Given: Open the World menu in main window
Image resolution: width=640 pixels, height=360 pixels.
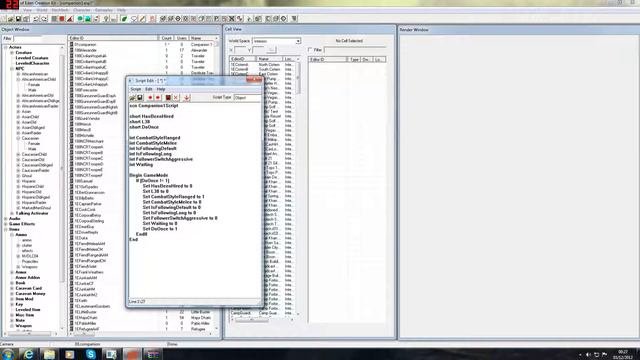Looking at the screenshot, I should coord(42,10).
